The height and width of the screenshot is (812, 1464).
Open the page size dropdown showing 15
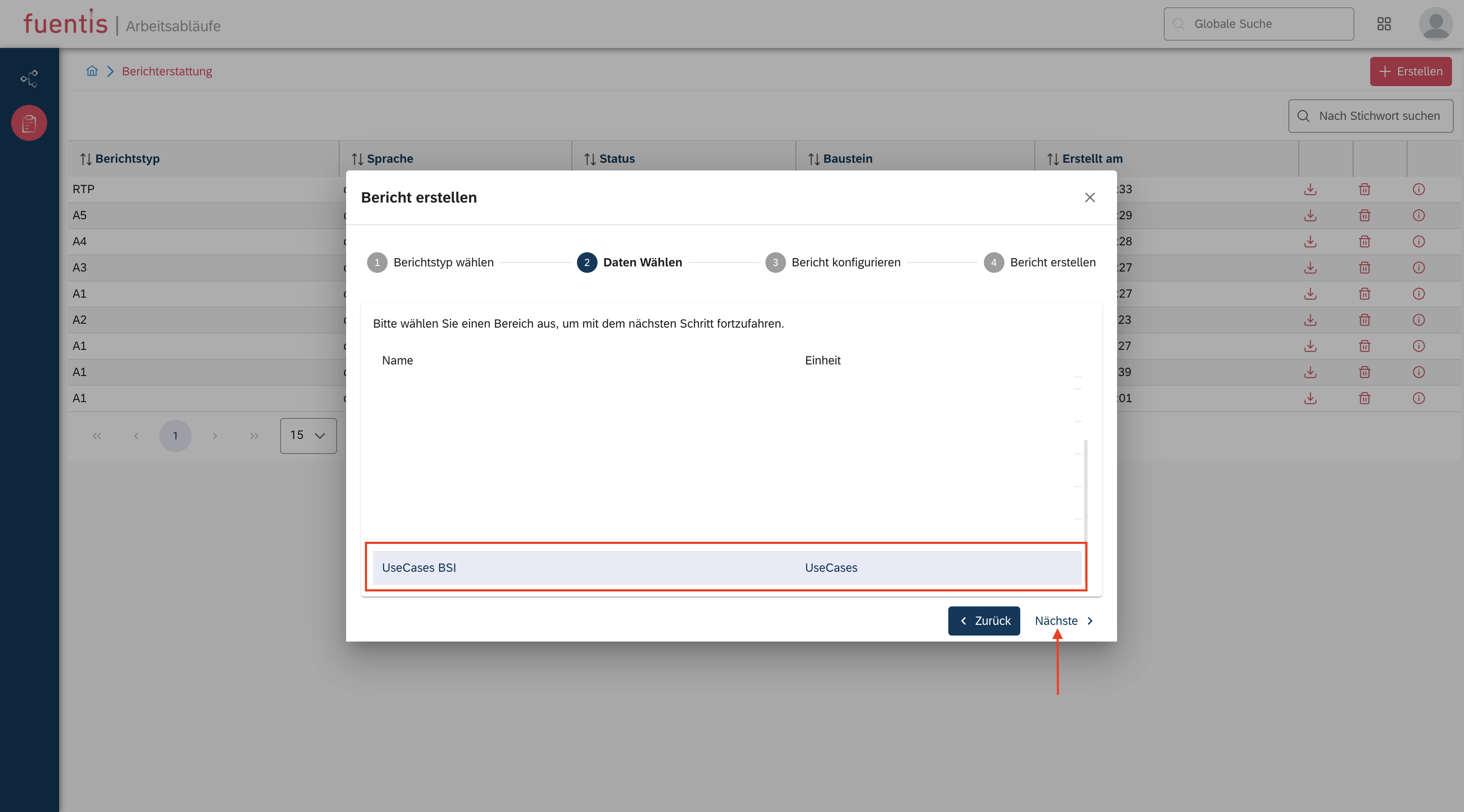pos(308,436)
